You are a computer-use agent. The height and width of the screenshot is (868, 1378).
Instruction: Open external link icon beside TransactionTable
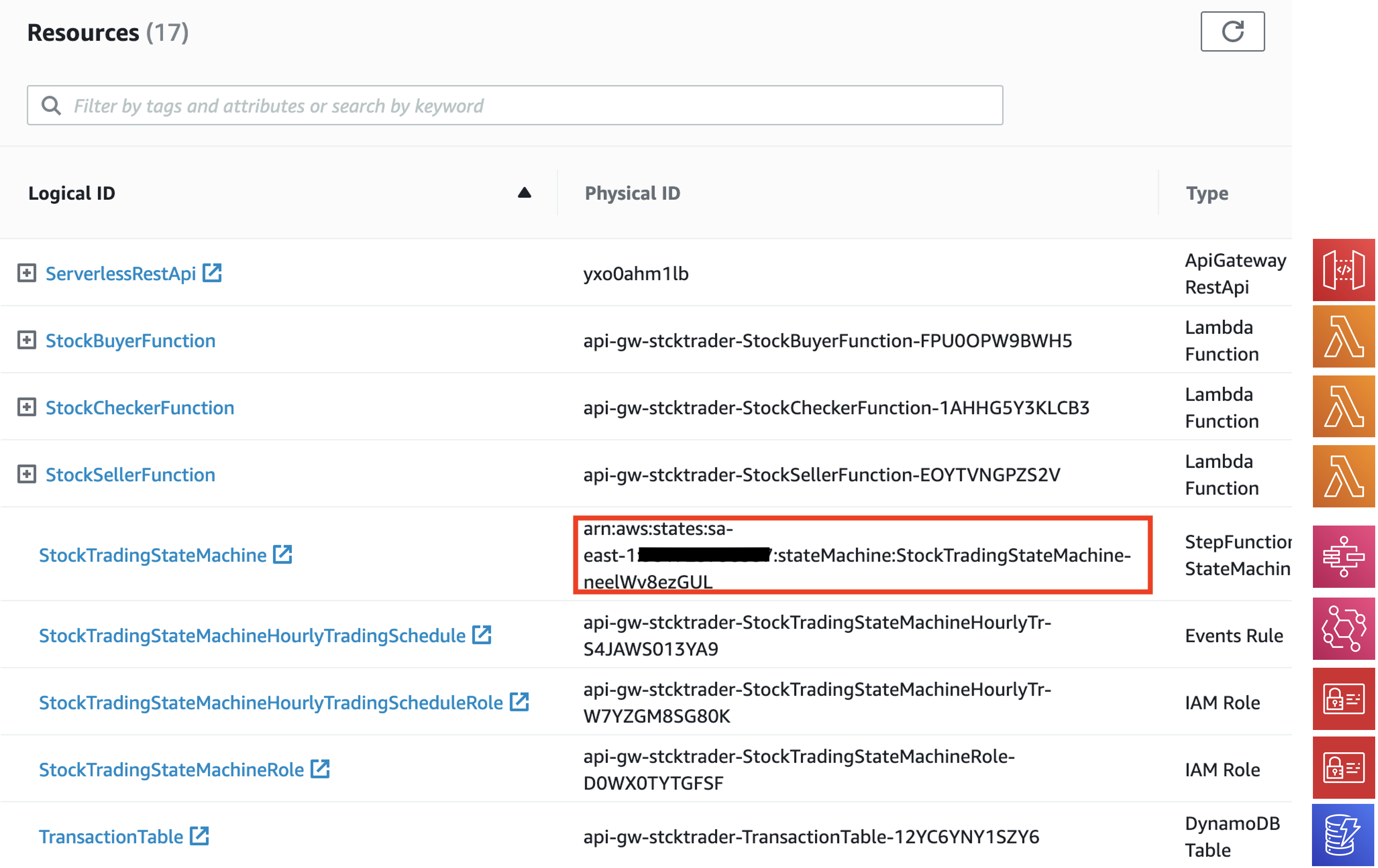[199, 835]
